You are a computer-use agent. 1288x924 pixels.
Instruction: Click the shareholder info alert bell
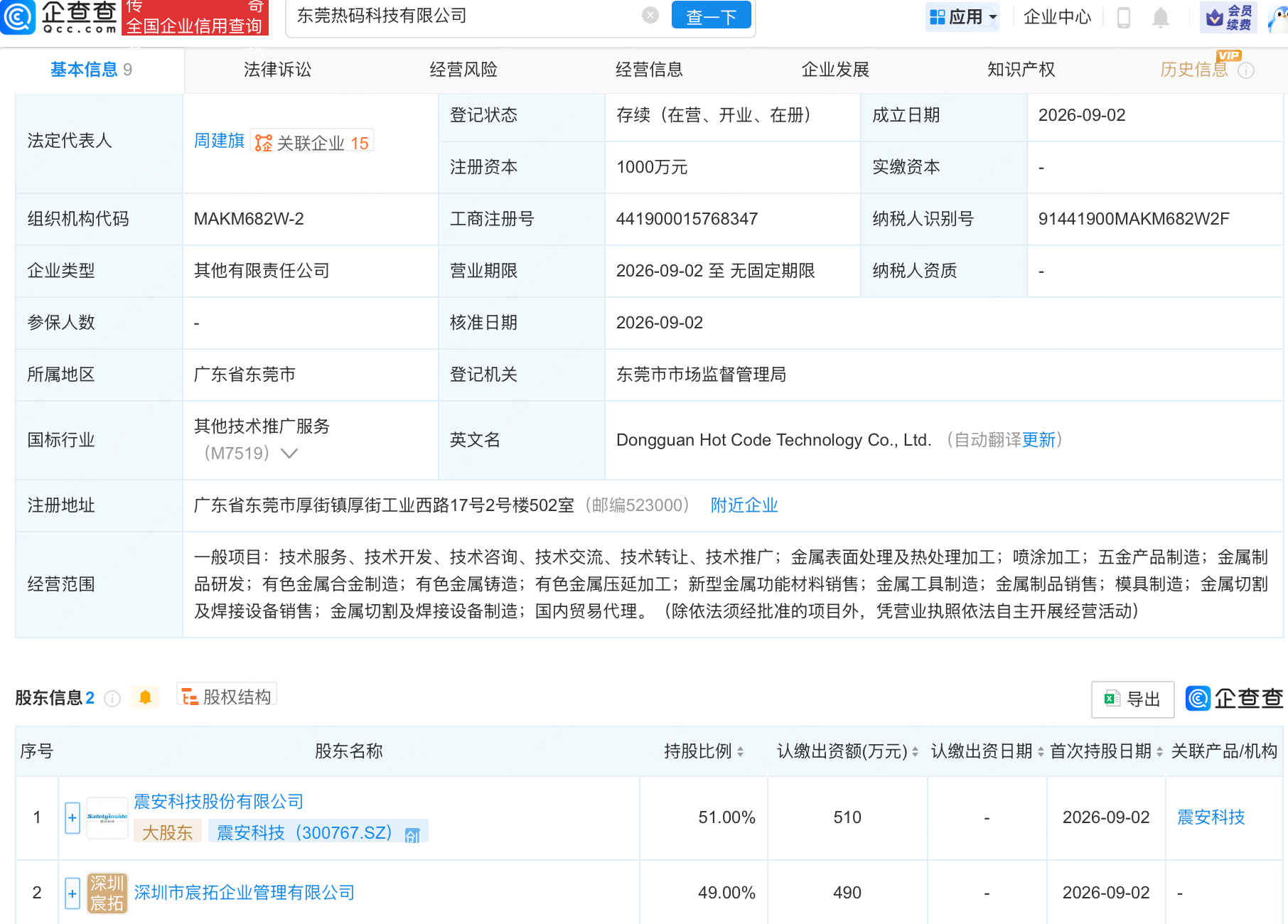pos(145,697)
